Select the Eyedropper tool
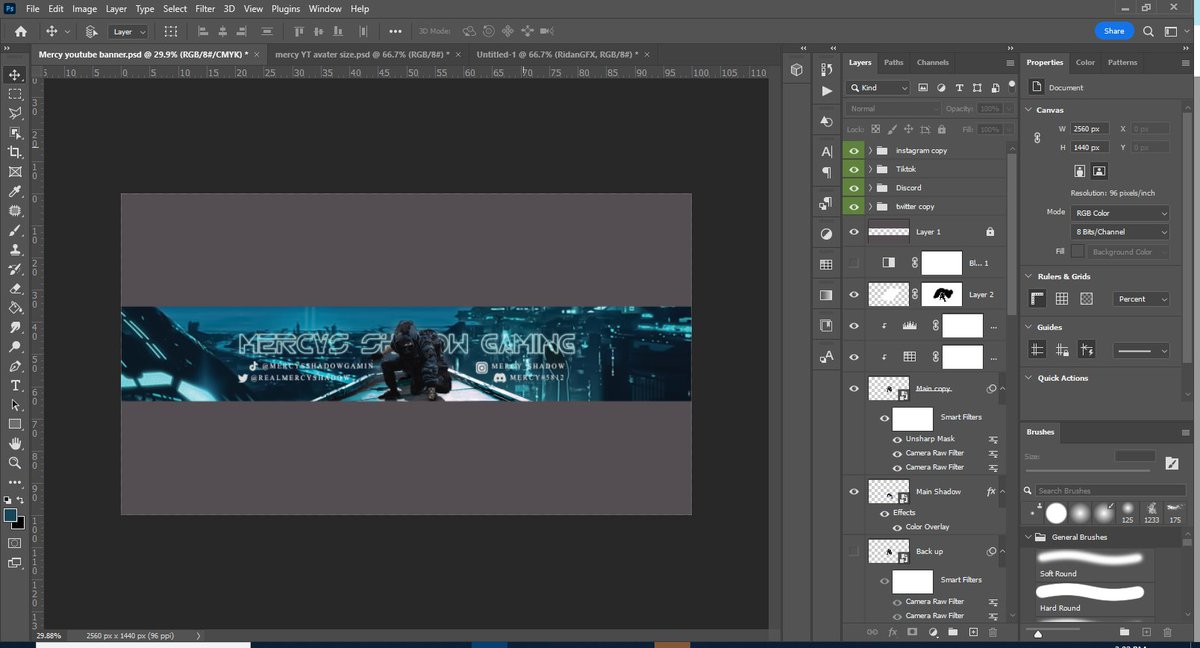Screen dimensions: 1200x648 (14, 190)
